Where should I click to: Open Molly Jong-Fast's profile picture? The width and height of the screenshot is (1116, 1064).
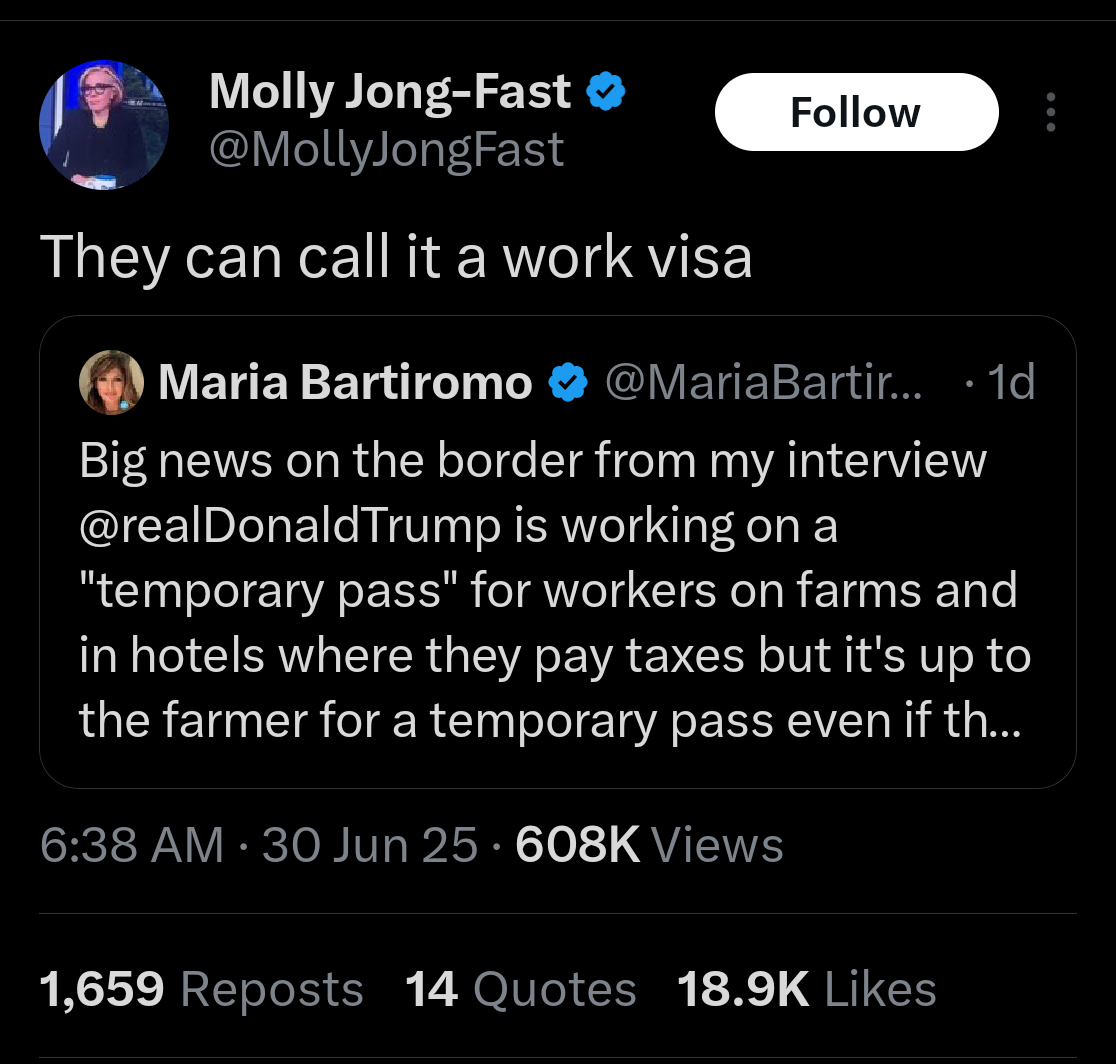click(104, 125)
